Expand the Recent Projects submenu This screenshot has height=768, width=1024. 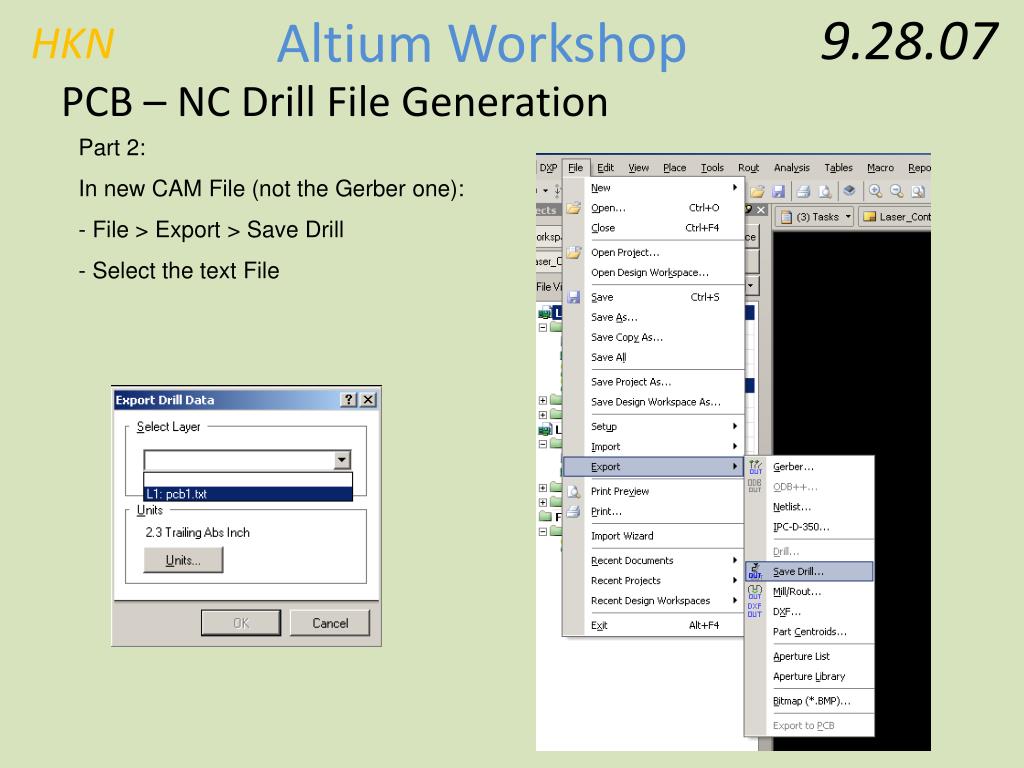pos(654,581)
